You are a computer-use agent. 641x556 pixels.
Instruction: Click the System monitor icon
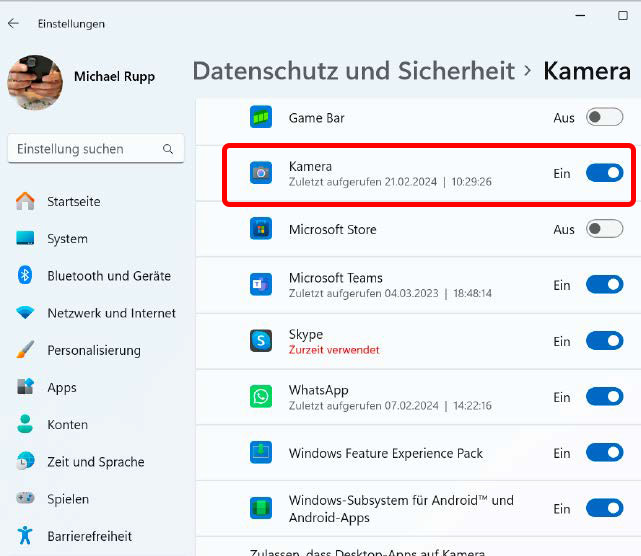(x=25, y=238)
